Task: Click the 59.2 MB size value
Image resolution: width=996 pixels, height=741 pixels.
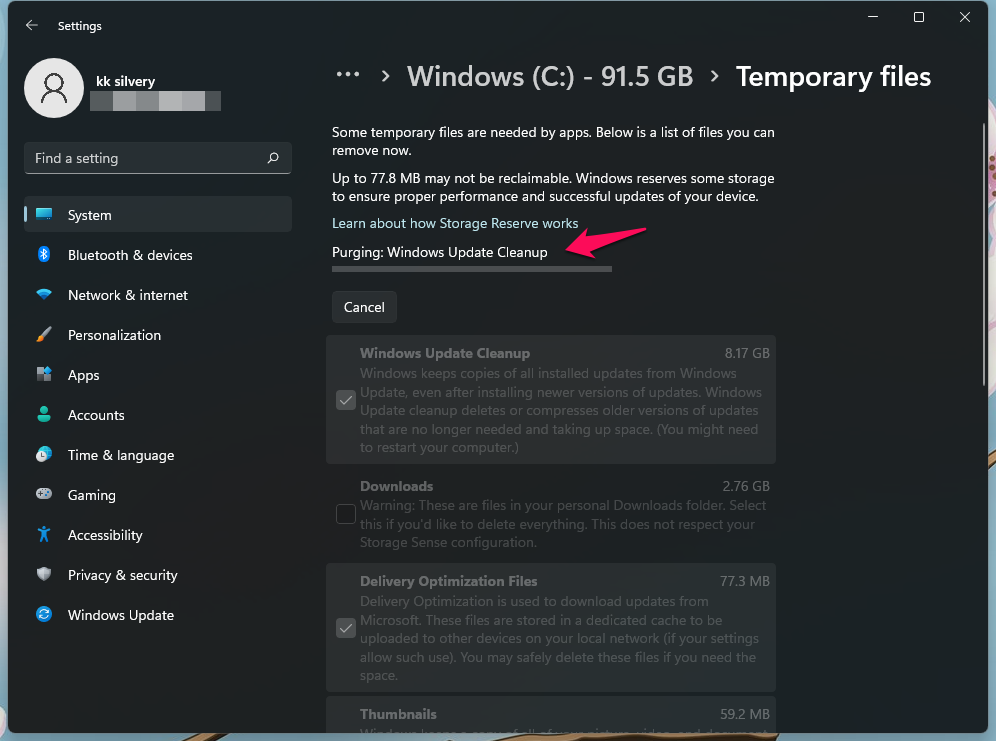Action: point(744,714)
